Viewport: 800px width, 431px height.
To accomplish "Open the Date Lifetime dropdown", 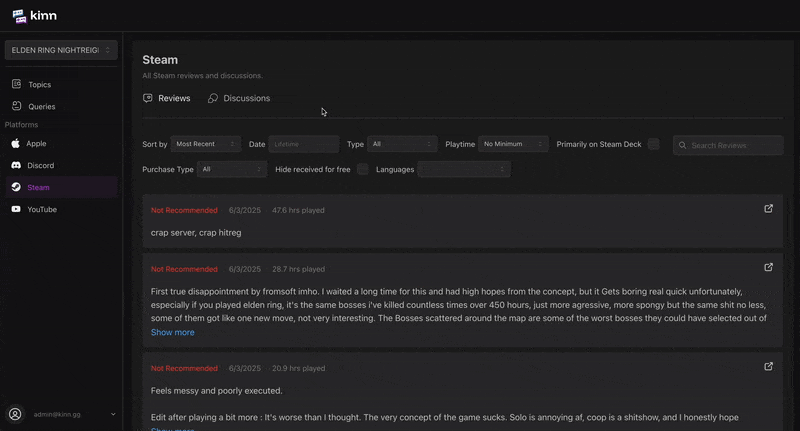I will pos(304,144).
